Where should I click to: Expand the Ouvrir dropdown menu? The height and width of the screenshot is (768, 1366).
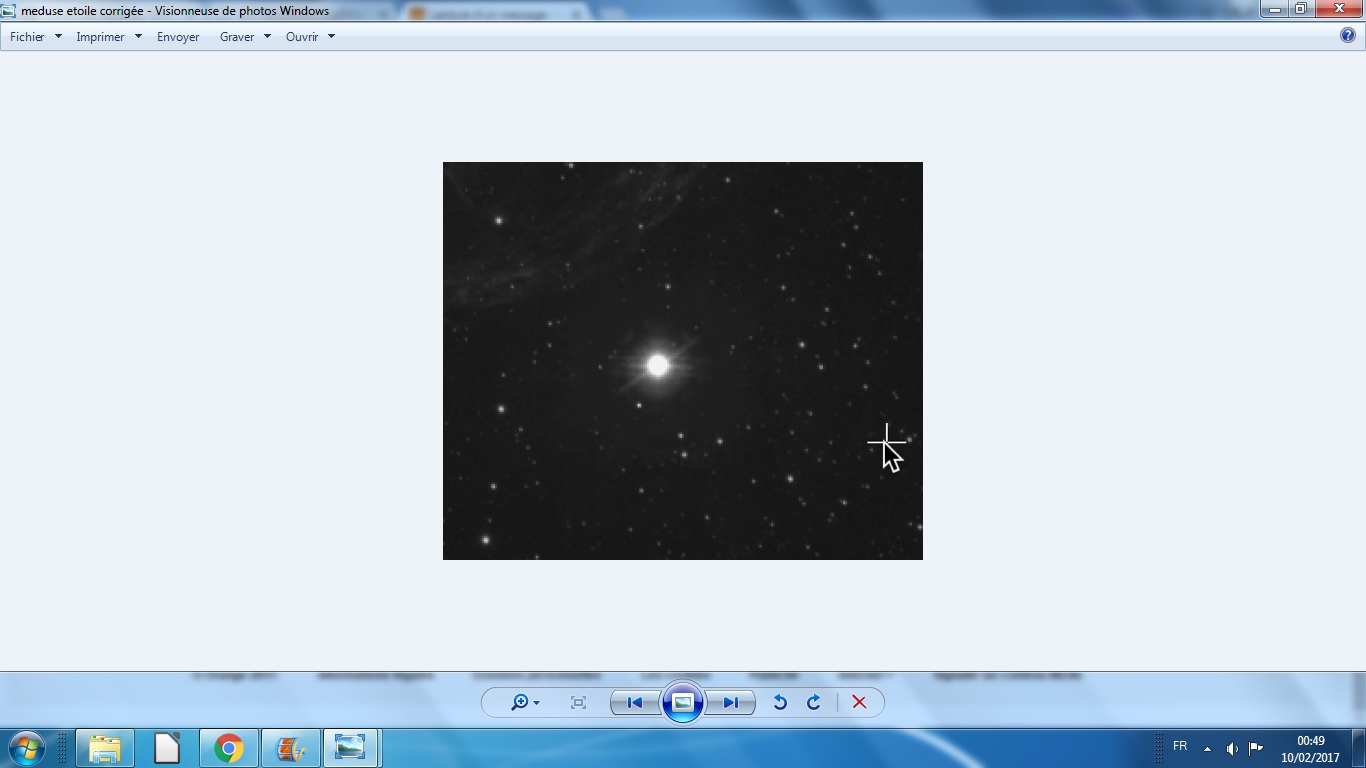310,37
